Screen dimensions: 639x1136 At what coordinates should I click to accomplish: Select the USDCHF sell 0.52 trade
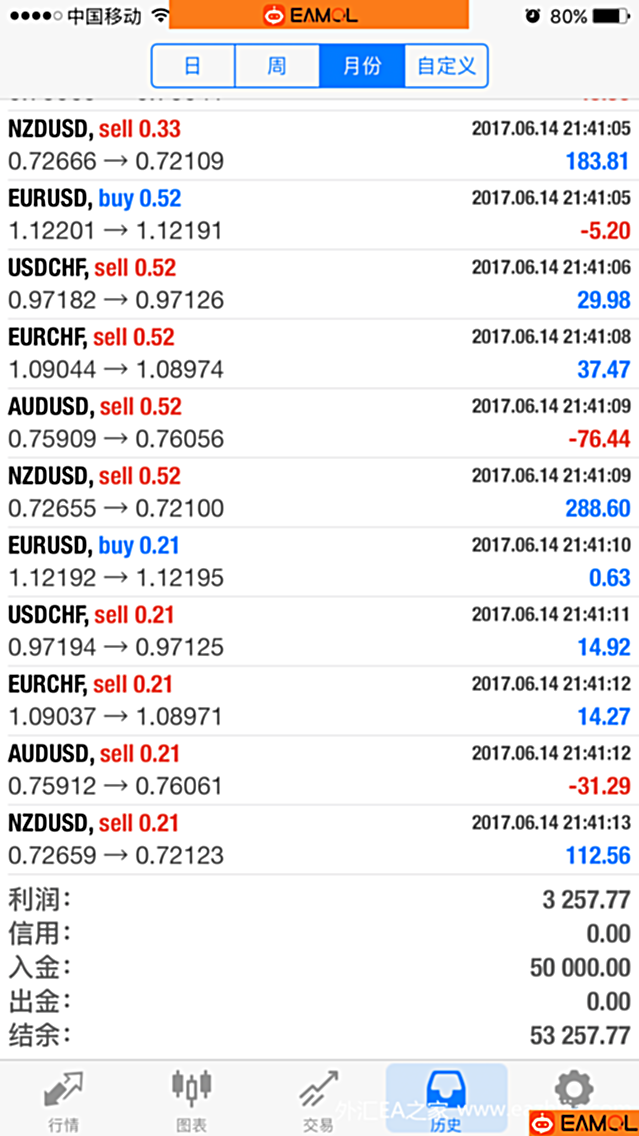(x=319, y=284)
